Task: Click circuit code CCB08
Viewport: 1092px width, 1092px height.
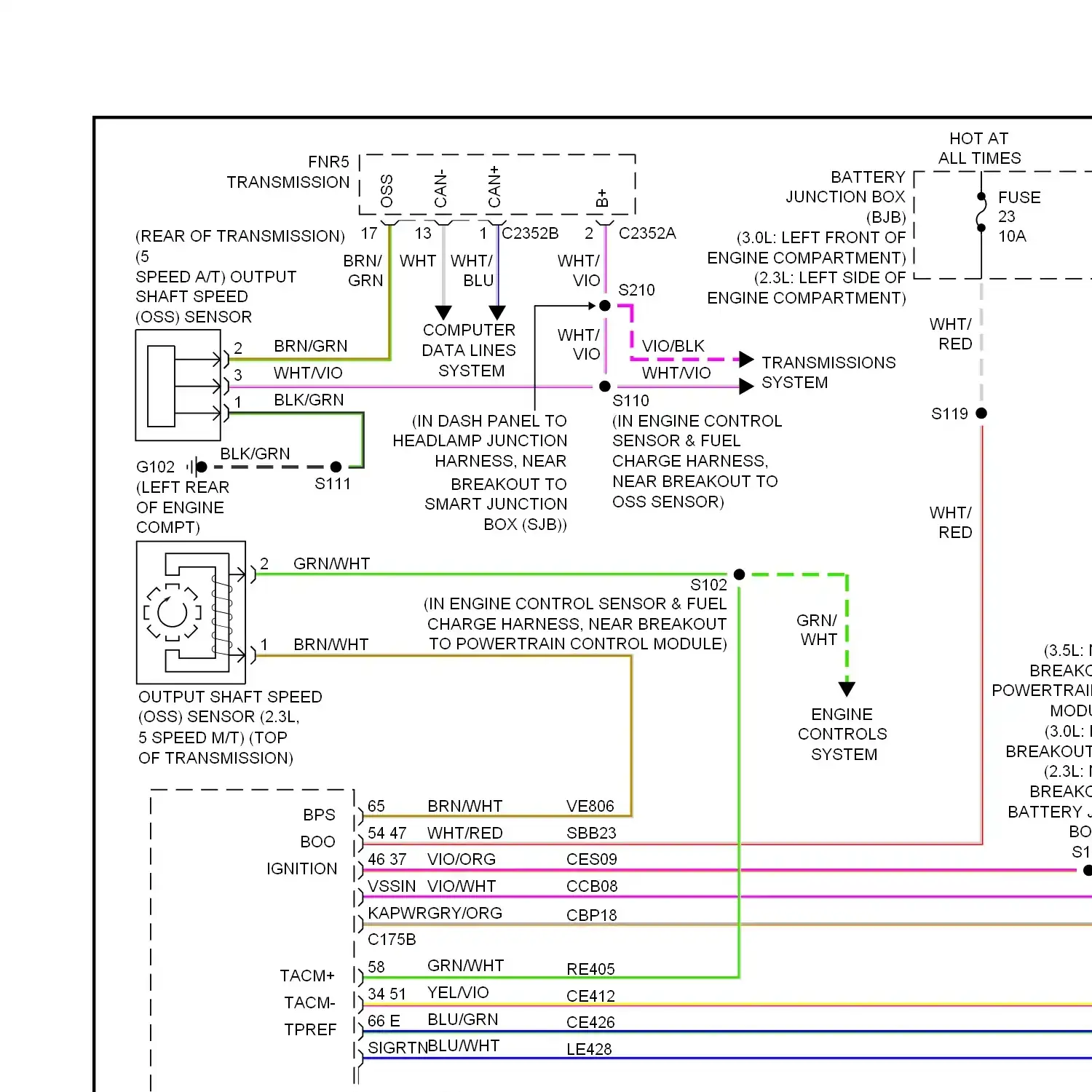Action: pyautogui.click(x=592, y=886)
